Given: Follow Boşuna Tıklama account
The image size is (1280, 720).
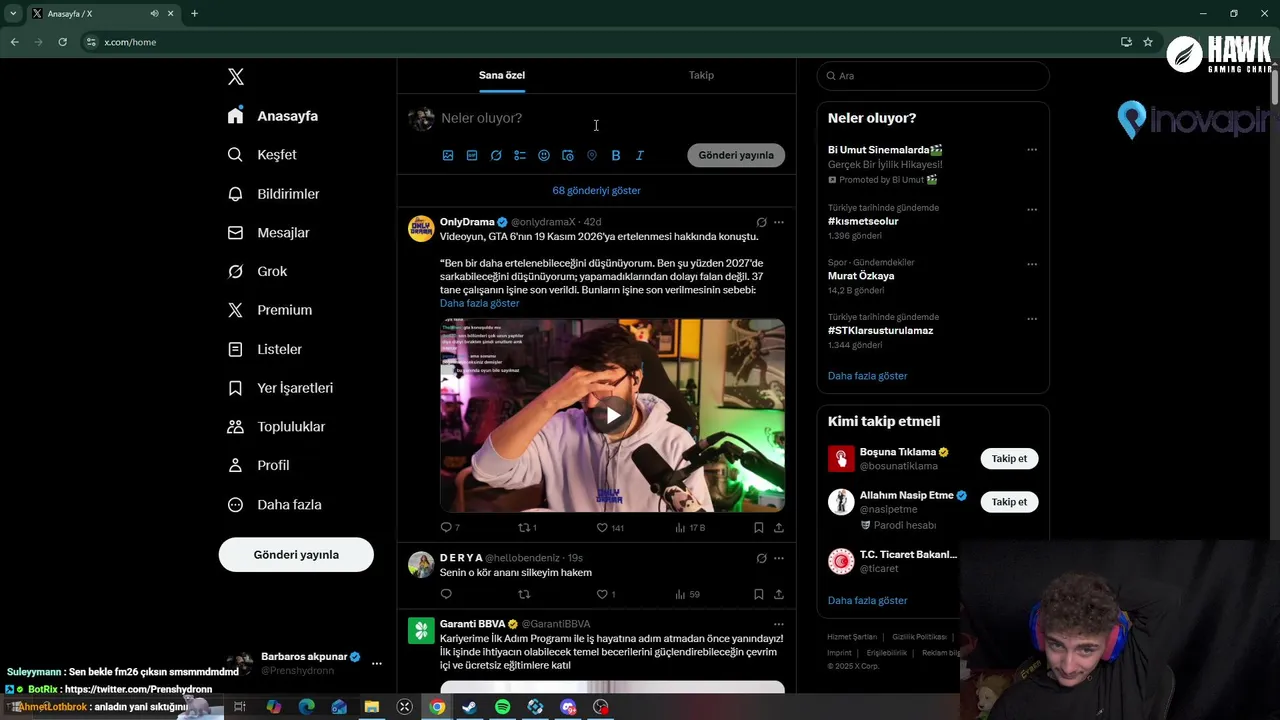Looking at the screenshot, I should (1009, 459).
